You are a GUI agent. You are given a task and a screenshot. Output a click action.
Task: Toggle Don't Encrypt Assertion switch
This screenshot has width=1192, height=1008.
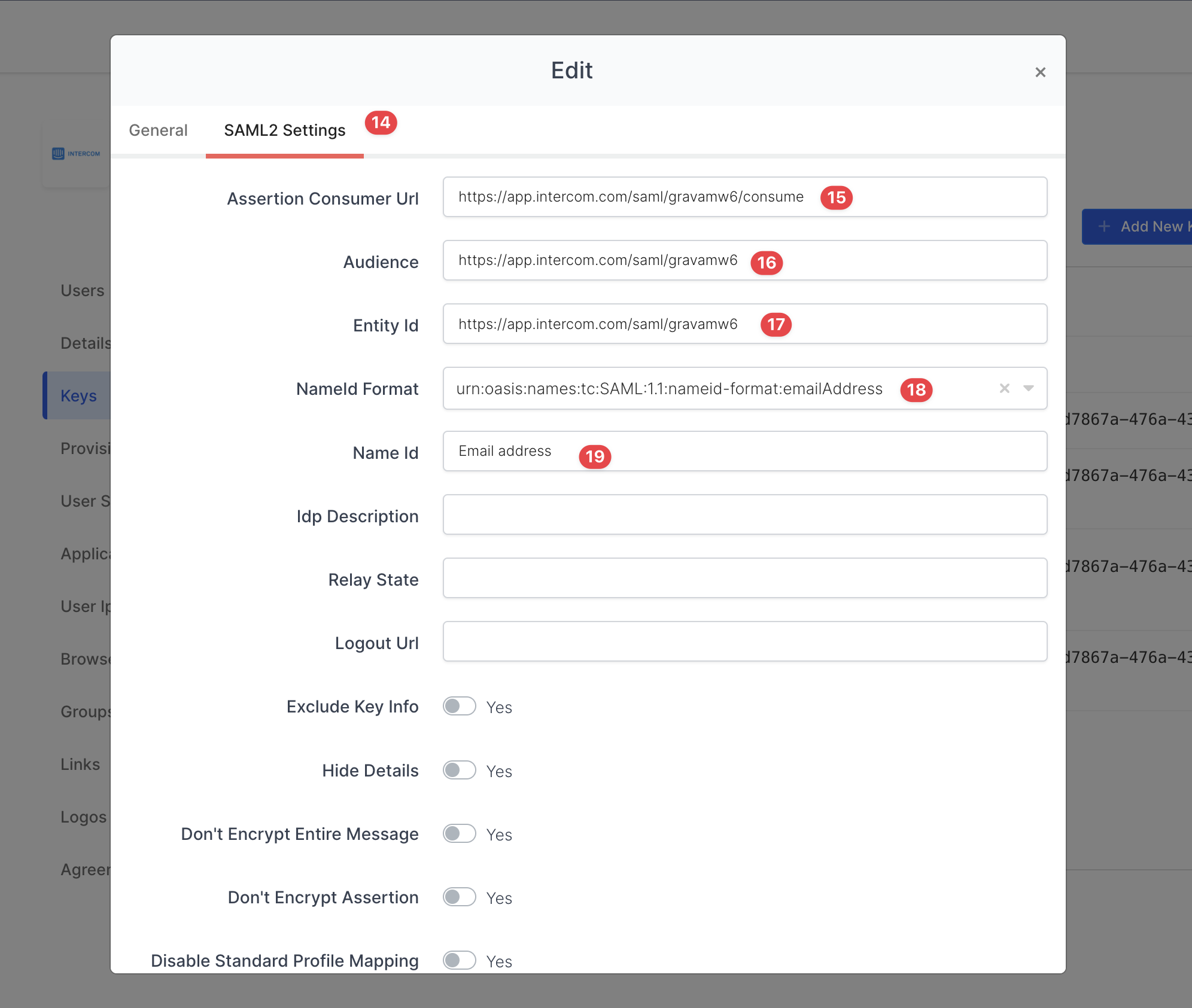pyautogui.click(x=459, y=897)
